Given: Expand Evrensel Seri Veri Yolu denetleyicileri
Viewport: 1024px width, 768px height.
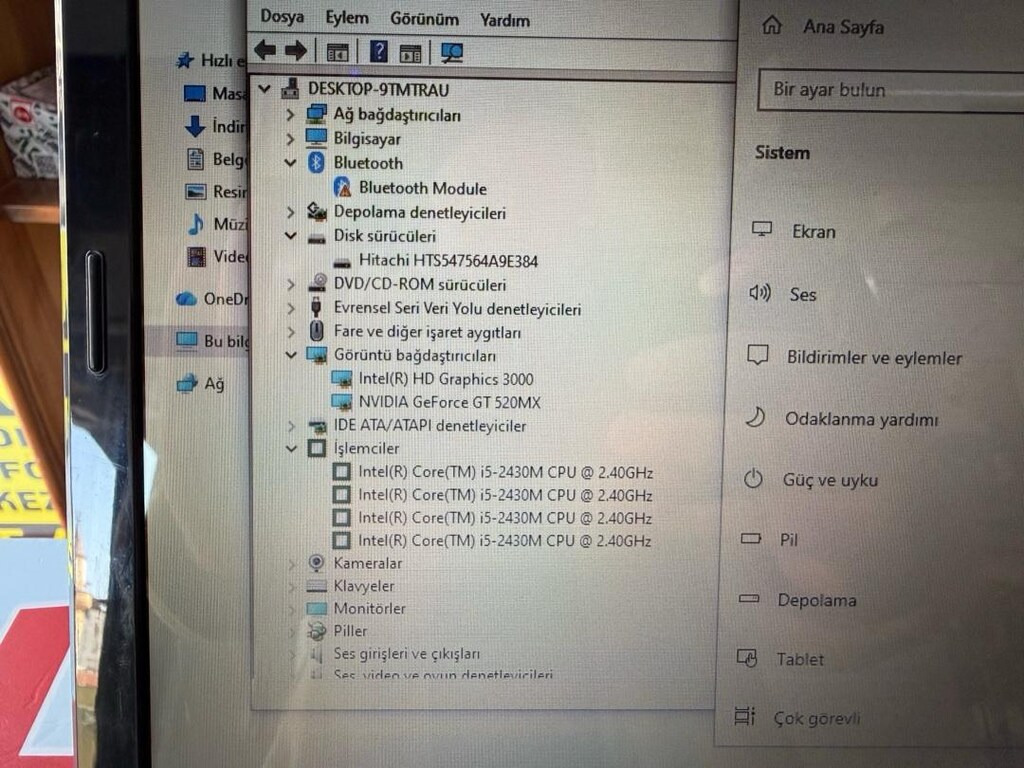Looking at the screenshot, I should click(291, 308).
